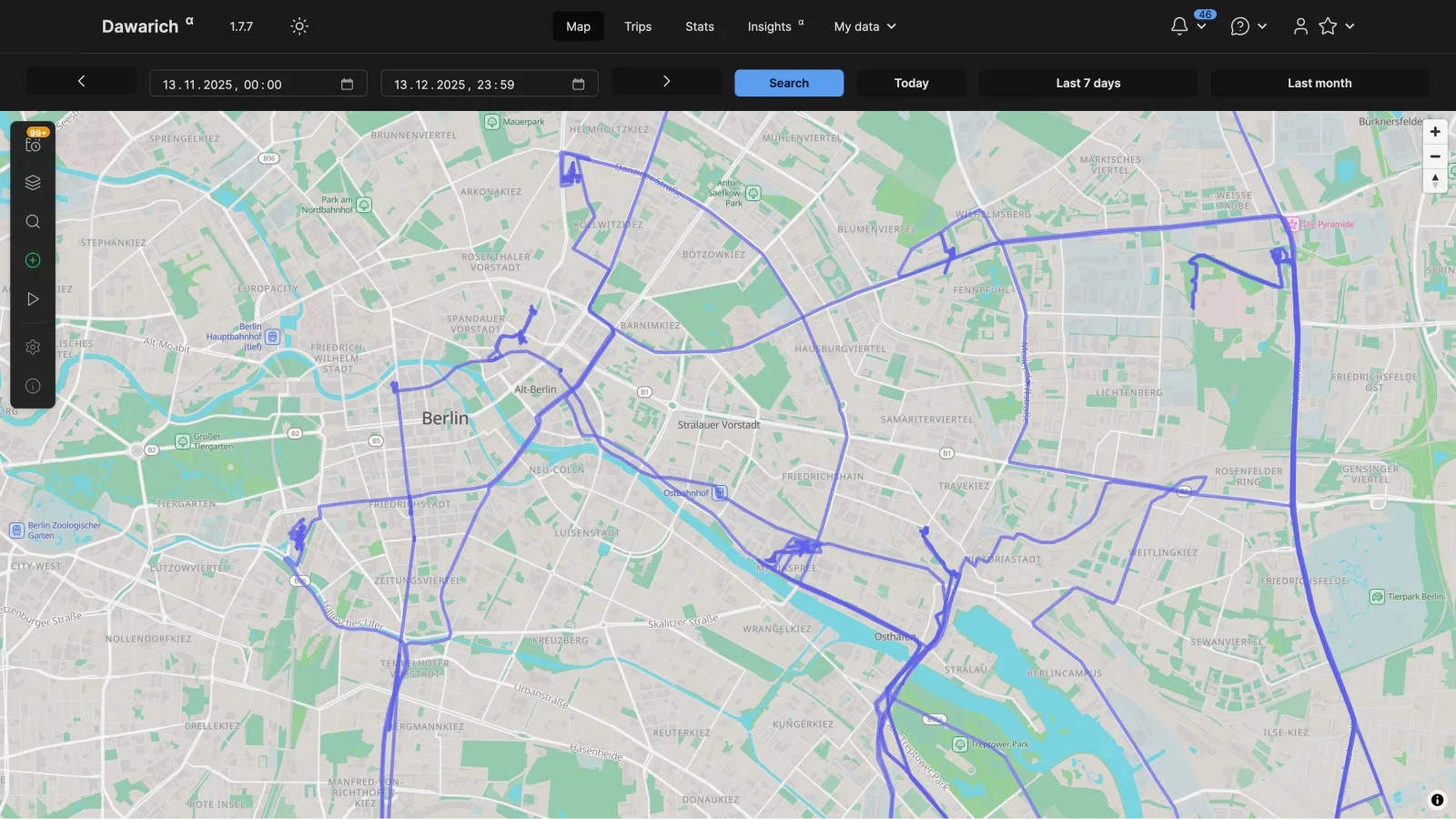Open the help question-mark menu
This screenshot has width=1456, height=819.
tap(1239, 26)
